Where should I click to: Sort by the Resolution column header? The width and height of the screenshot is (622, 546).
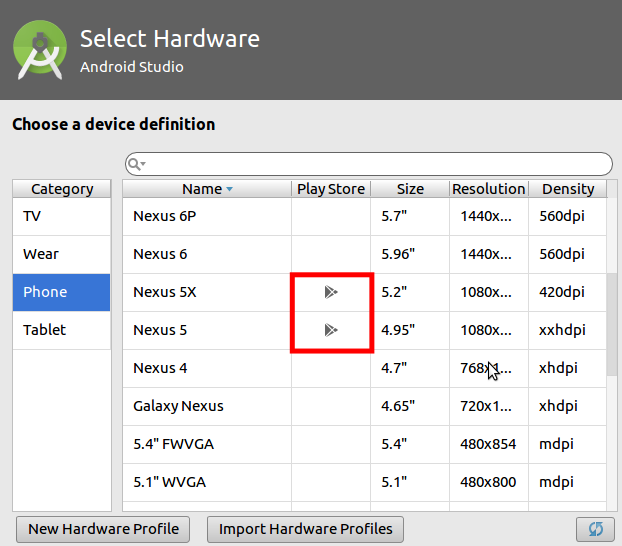pos(489,189)
